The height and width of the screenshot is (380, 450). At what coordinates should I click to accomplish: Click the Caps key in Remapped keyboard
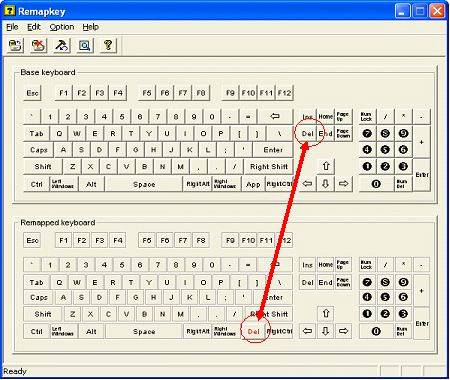39,297
